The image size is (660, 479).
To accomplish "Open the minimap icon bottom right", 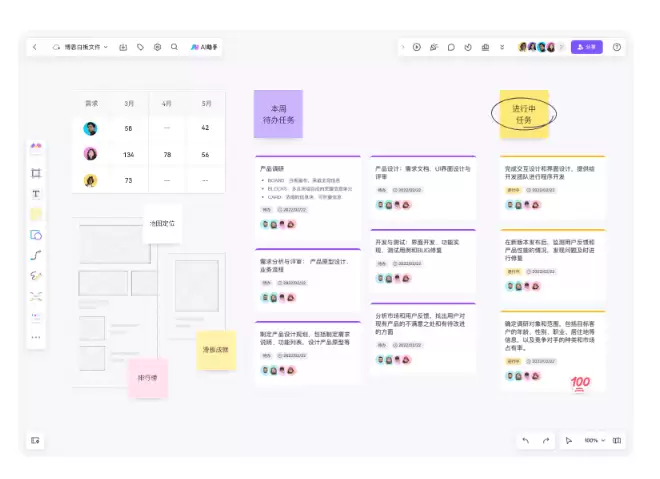I will coord(617,440).
